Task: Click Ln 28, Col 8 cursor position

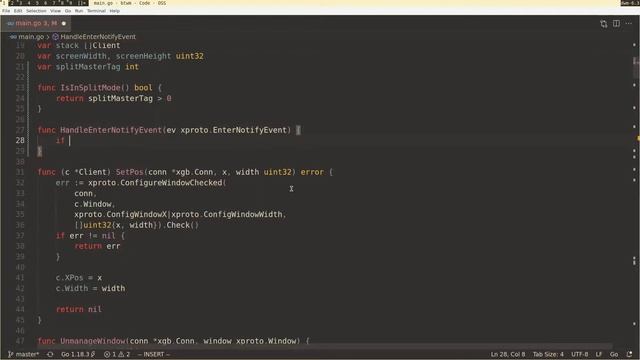Action: coord(508,354)
